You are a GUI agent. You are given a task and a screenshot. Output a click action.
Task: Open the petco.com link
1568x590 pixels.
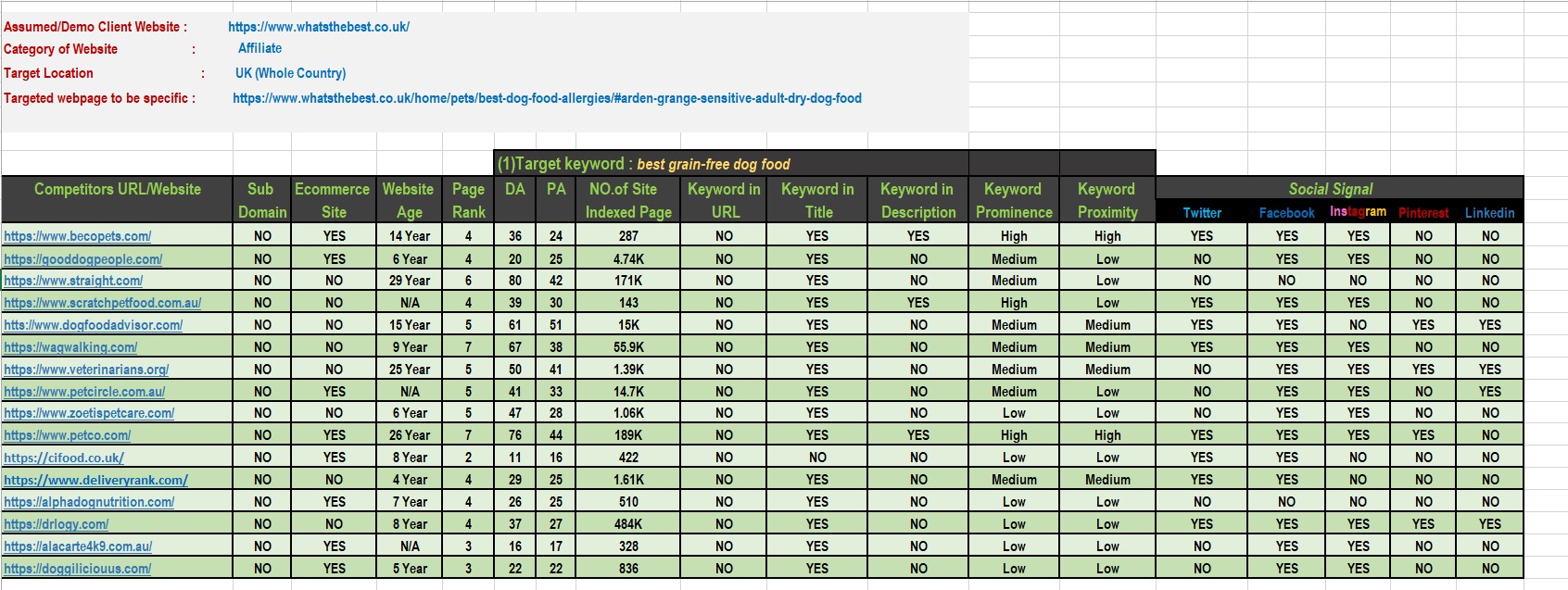click(x=67, y=435)
